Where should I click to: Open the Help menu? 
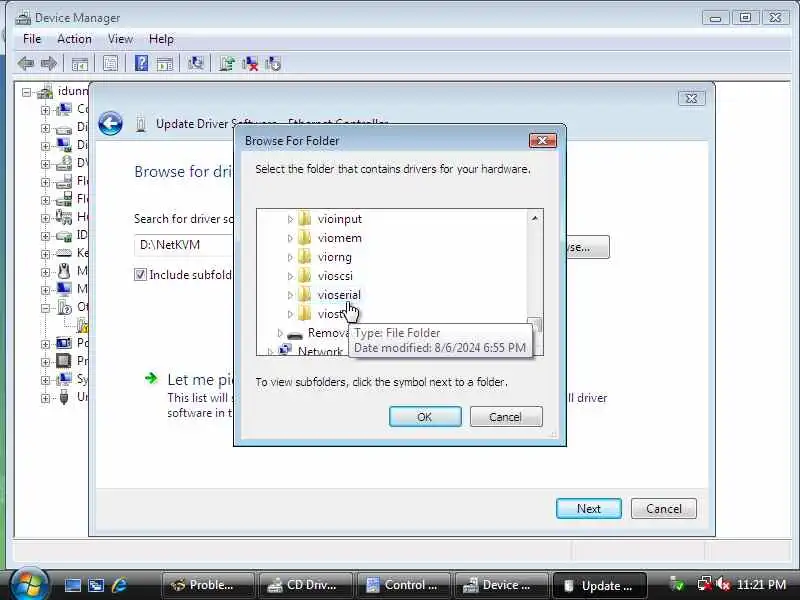161,39
